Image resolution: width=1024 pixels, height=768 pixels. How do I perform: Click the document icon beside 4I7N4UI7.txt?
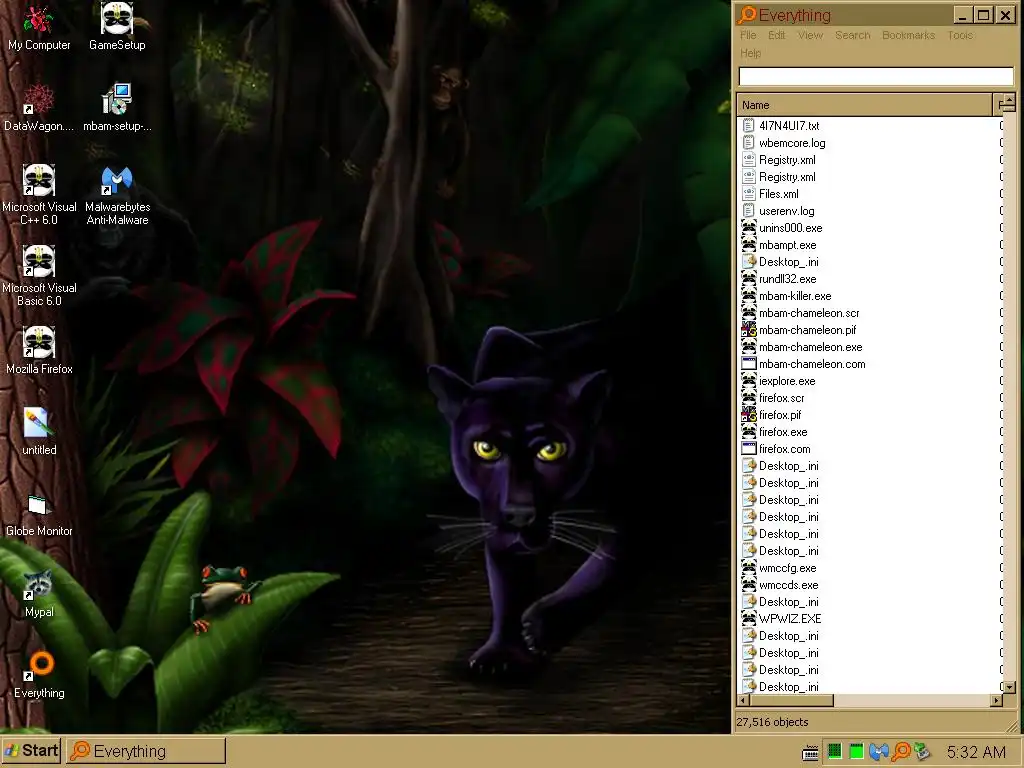point(749,125)
